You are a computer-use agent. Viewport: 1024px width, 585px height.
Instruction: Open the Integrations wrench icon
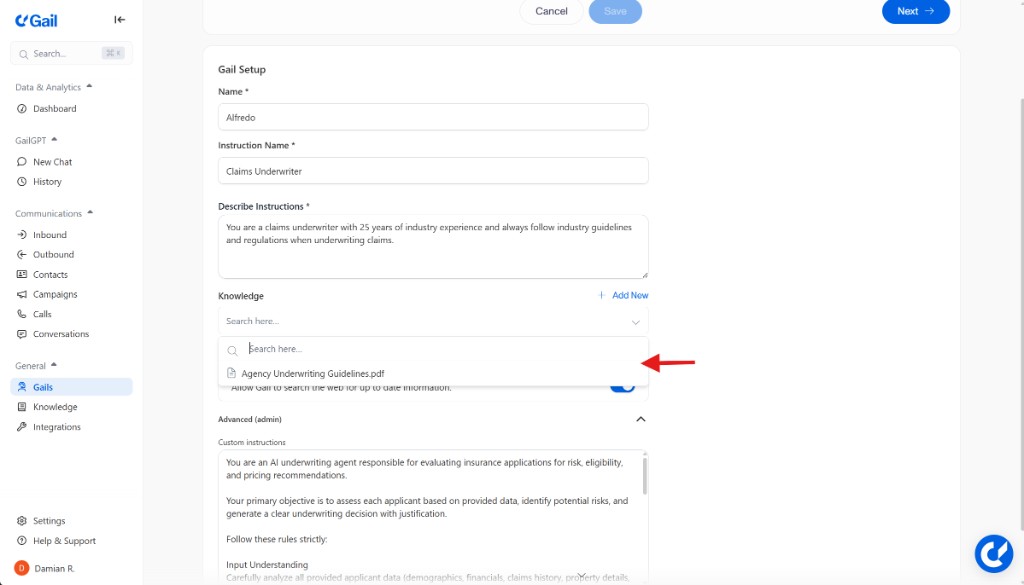20,426
